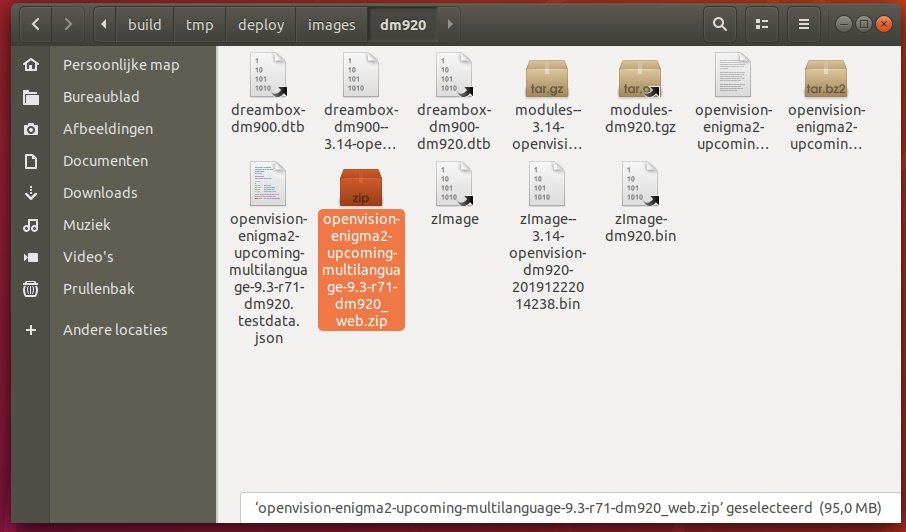
Task: Select the zImage file icon
Action: [454, 184]
